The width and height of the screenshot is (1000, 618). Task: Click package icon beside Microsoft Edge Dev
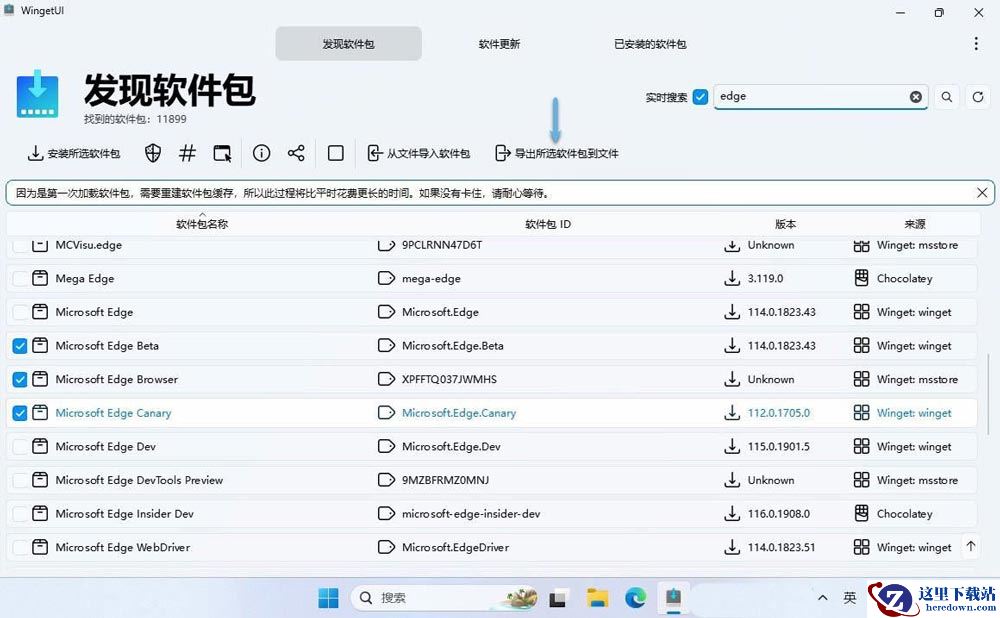40,446
